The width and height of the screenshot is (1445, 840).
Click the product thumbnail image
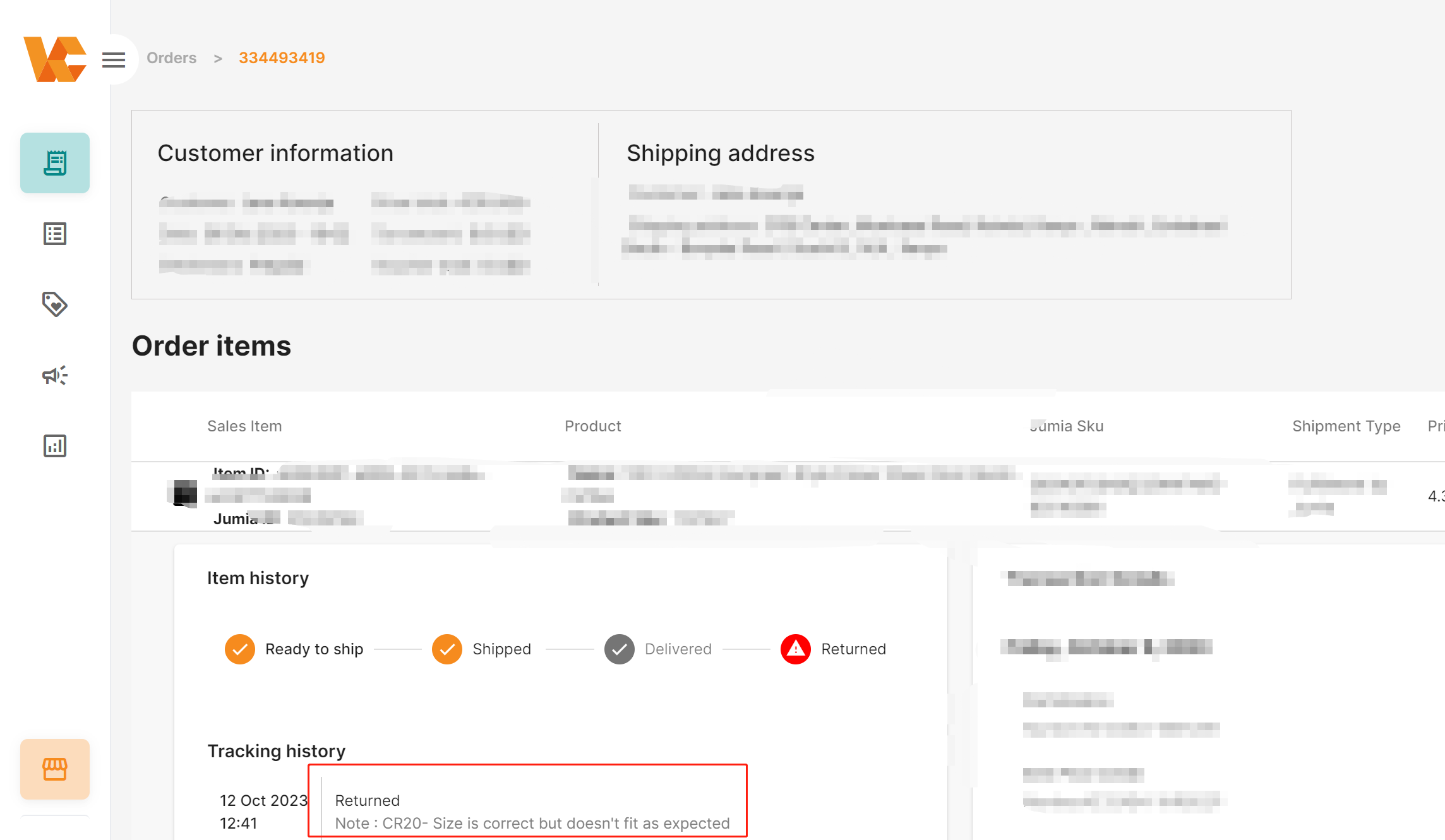pyautogui.click(x=184, y=493)
